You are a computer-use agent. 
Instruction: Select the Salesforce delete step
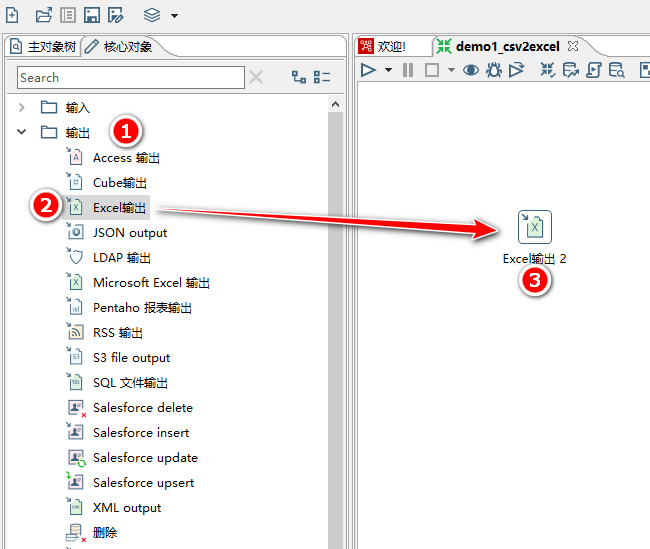point(143,408)
